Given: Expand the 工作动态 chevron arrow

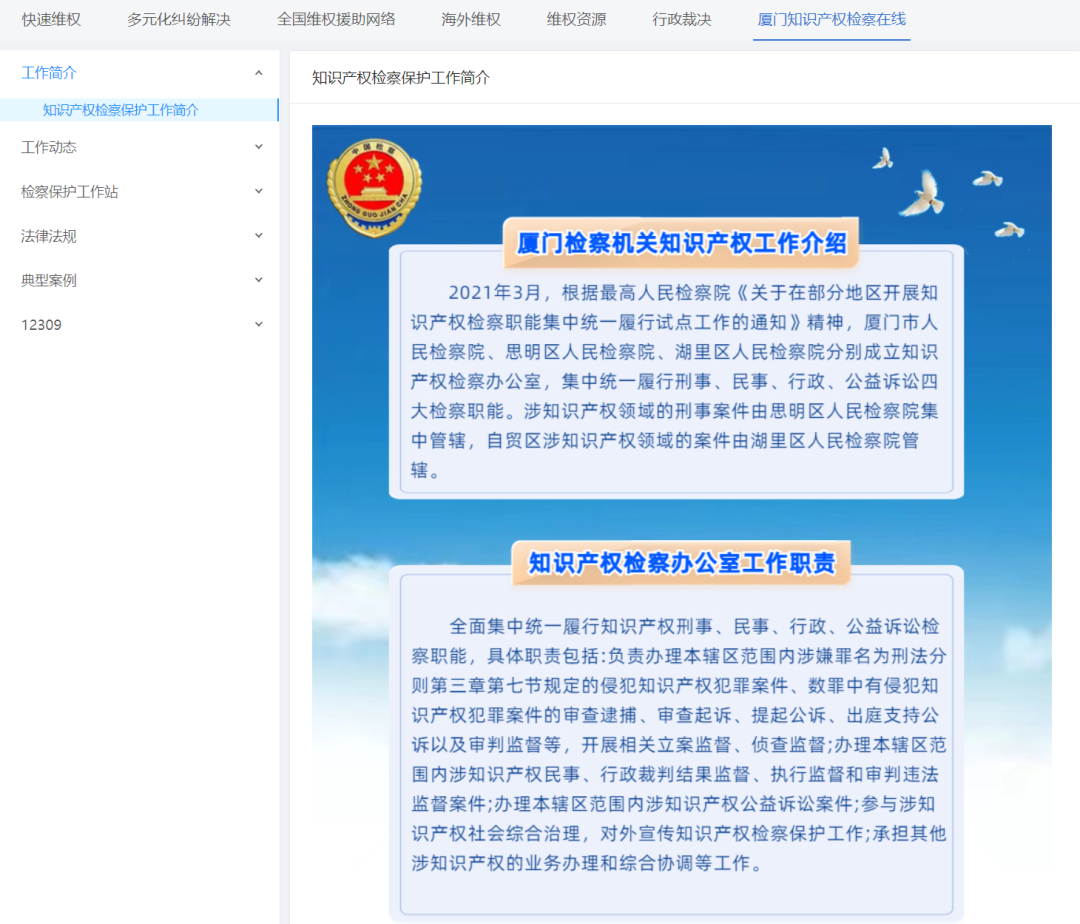Looking at the screenshot, I should [258, 147].
